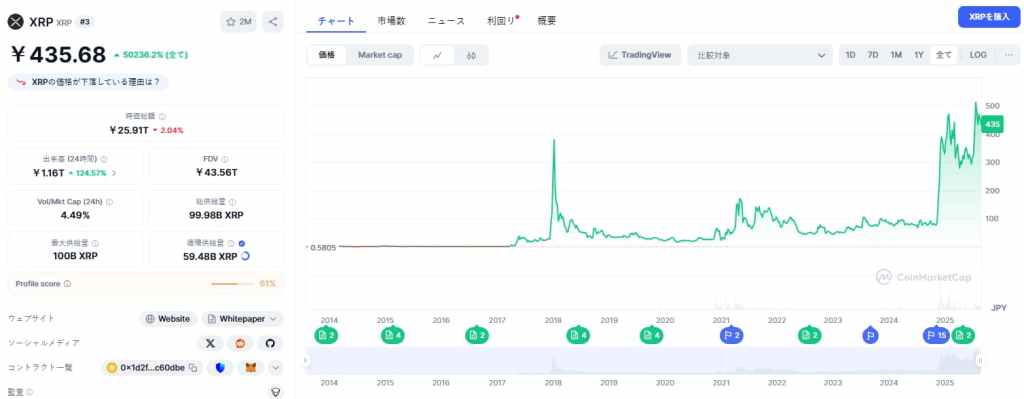The image size is (1024, 399).
Task: Select the 1M time range
Action: [x=896, y=56]
